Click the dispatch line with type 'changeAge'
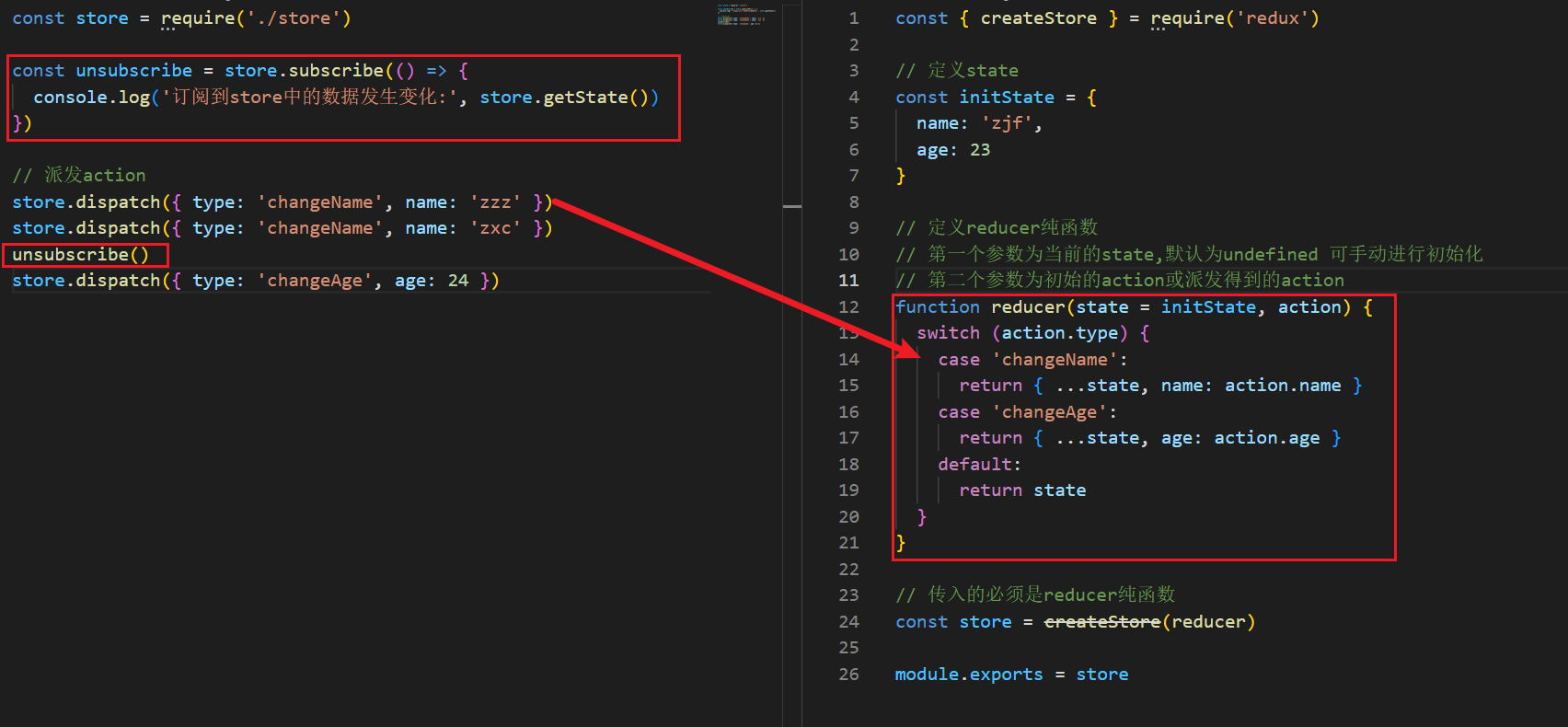This screenshot has width=1568, height=727. pos(256,281)
